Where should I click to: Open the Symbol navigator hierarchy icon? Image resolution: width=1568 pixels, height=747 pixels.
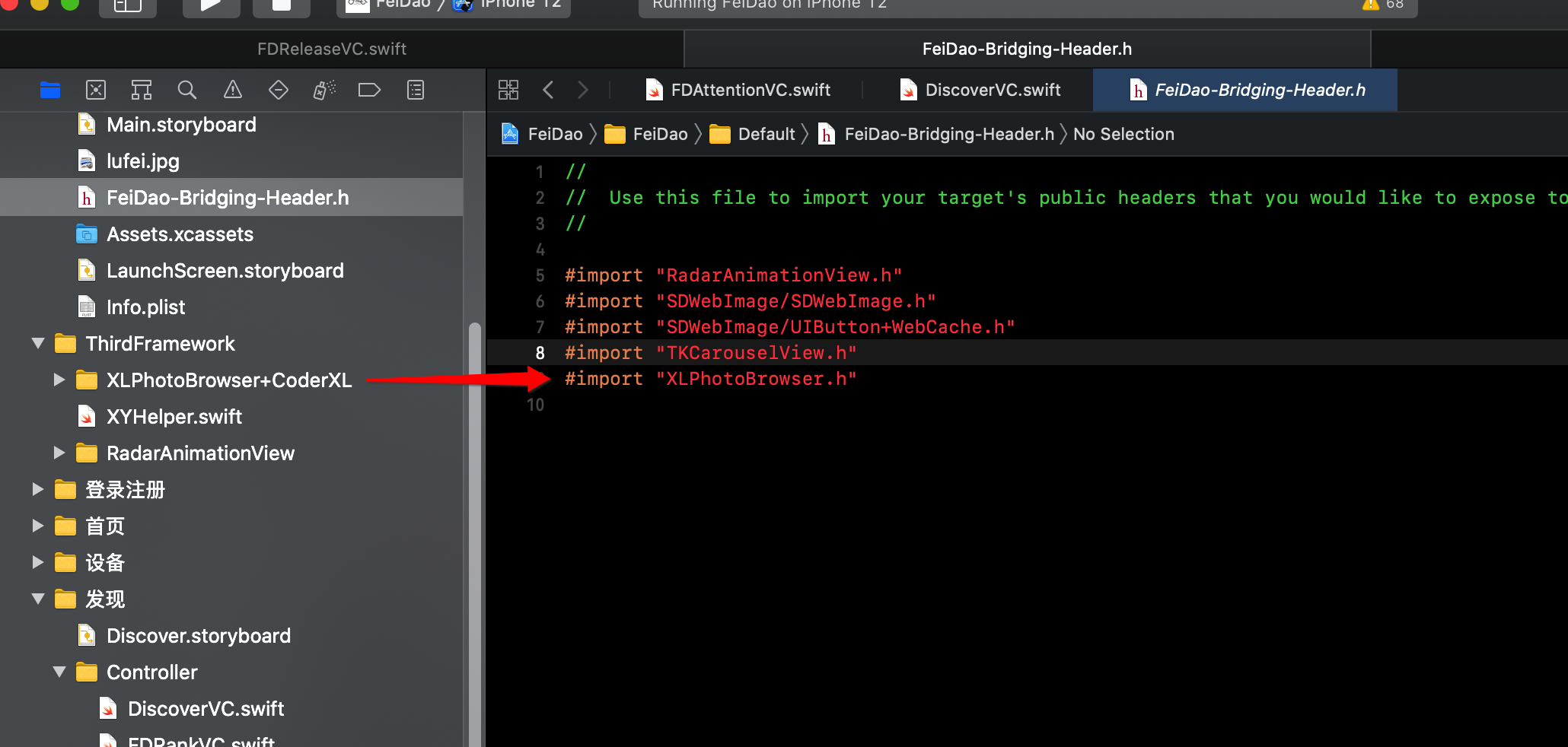[142, 90]
